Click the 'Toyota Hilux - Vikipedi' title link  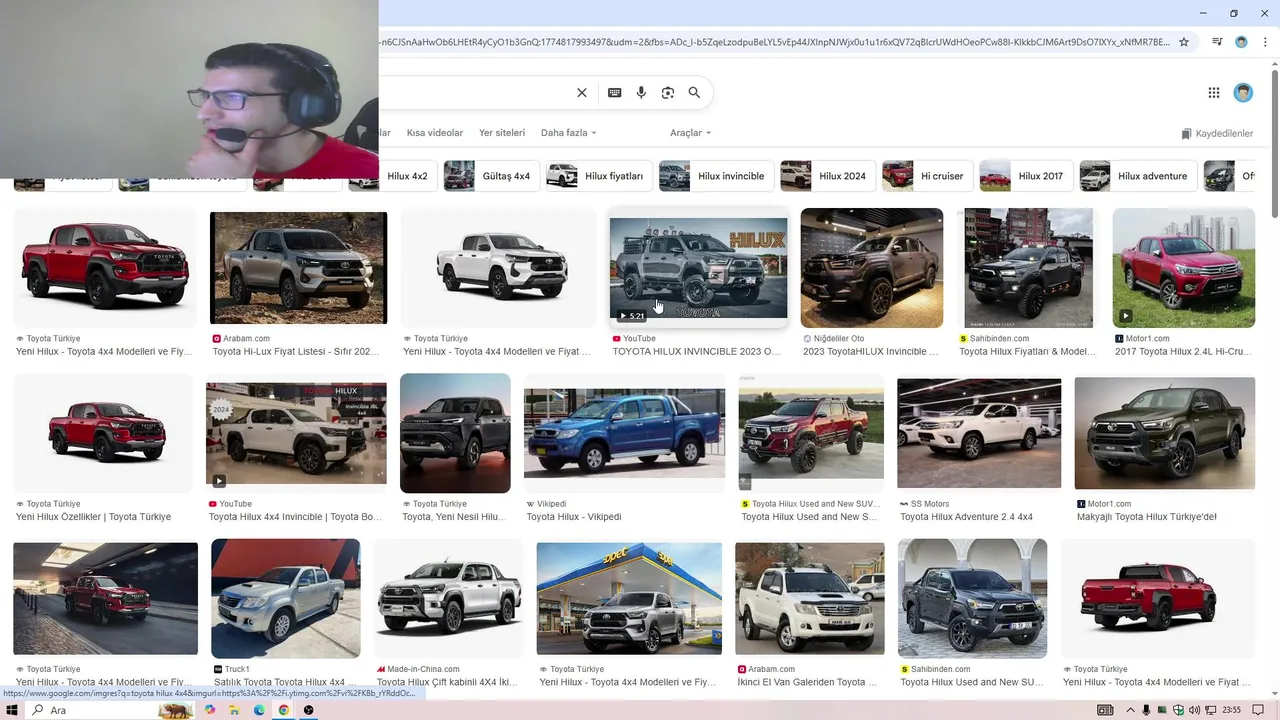(x=574, y=517)
